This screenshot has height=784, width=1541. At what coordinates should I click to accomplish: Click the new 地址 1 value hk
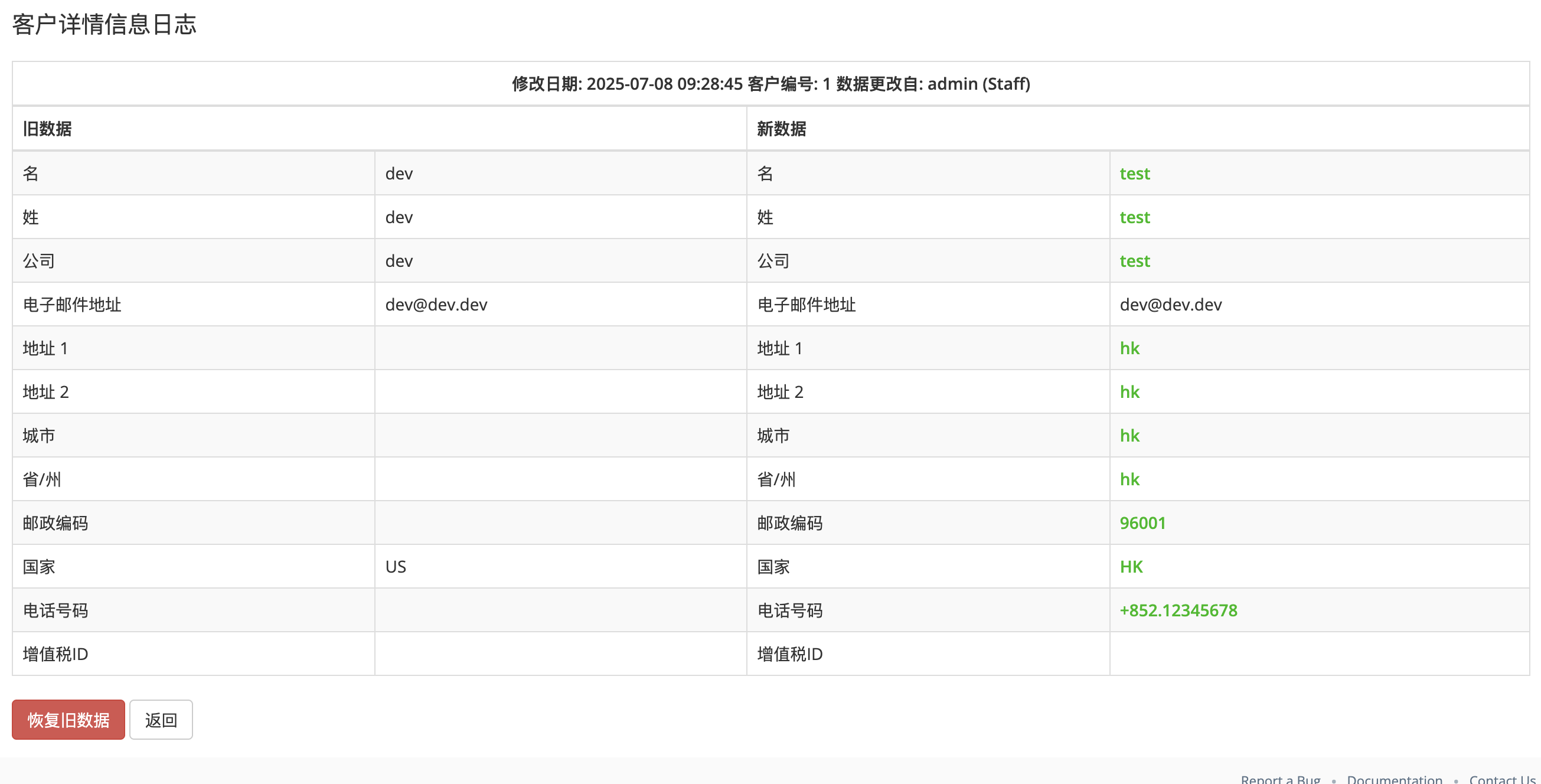pos(1130,348)
